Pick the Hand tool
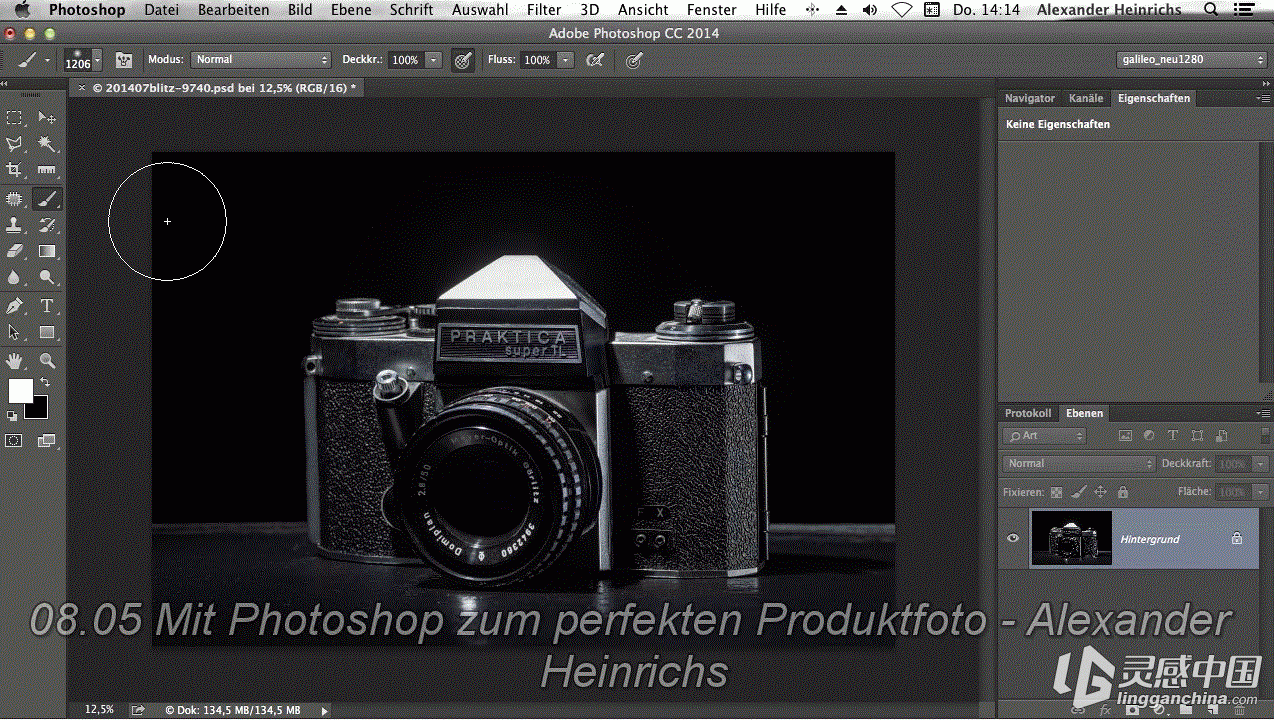 click(15, 360)
